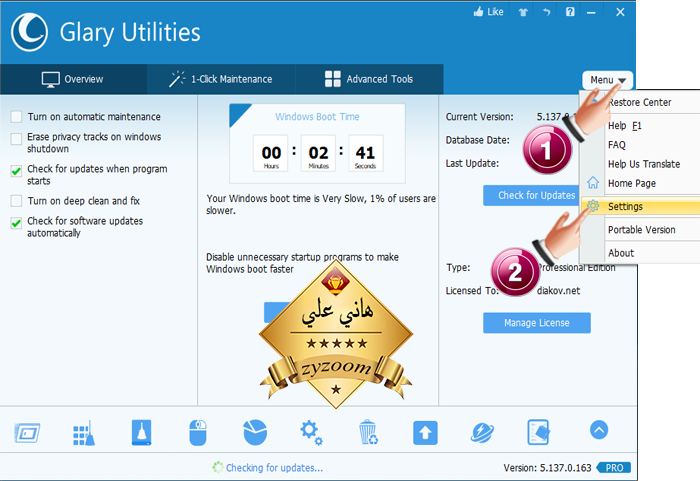Screen dimensions: 700x481
Task: Open Settings from the menu
Action: [x=641, y=206]
